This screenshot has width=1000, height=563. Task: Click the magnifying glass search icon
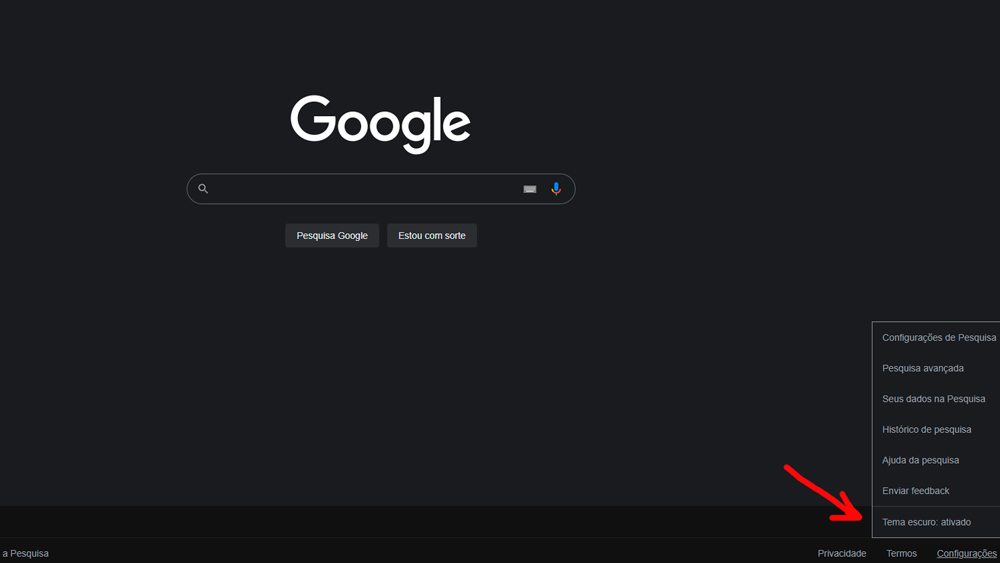click(x=203, y=189)
